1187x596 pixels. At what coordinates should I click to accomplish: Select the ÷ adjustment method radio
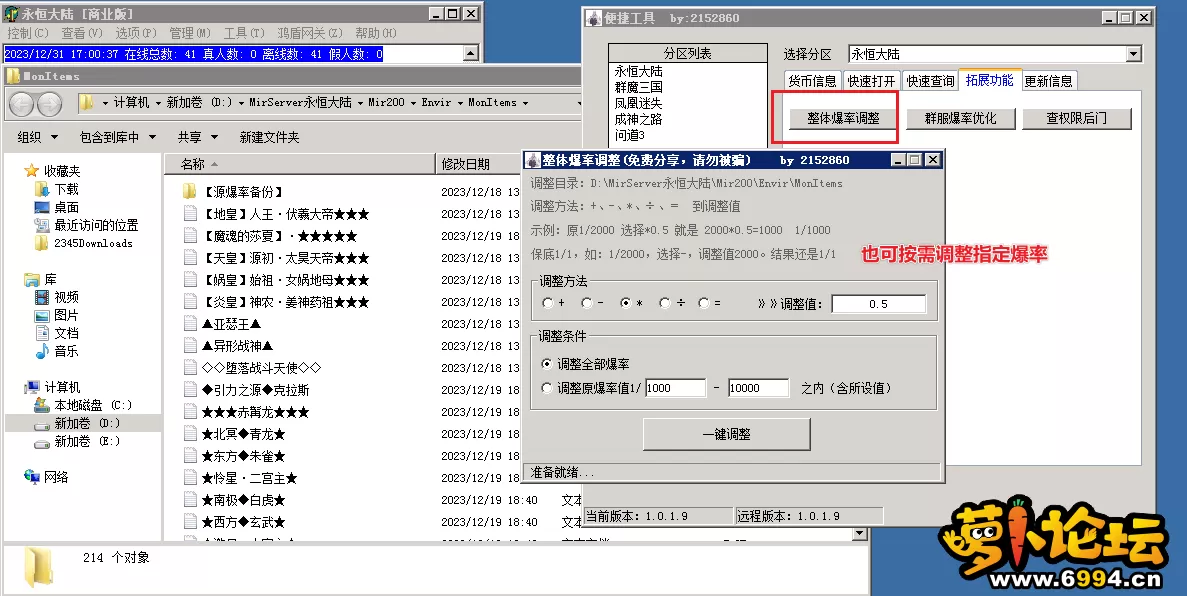pos(665,303)
